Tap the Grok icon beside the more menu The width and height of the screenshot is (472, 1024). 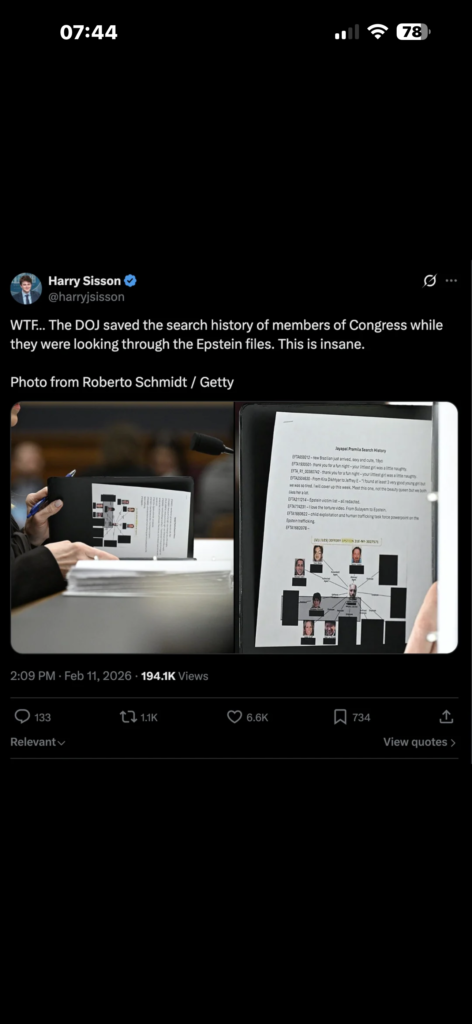(430, 281)
